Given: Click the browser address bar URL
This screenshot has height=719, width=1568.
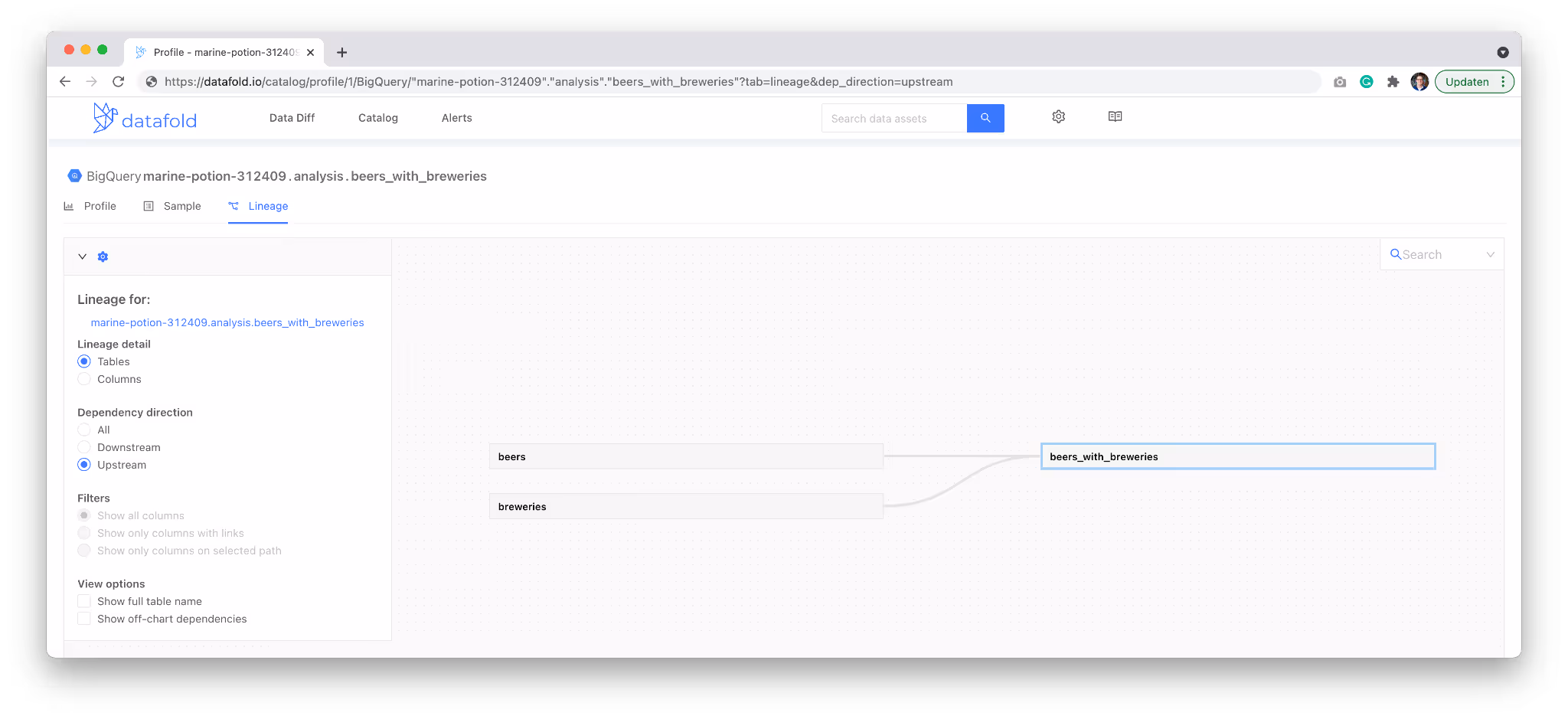Looking at the screenshot, I should tap(558, 81).
